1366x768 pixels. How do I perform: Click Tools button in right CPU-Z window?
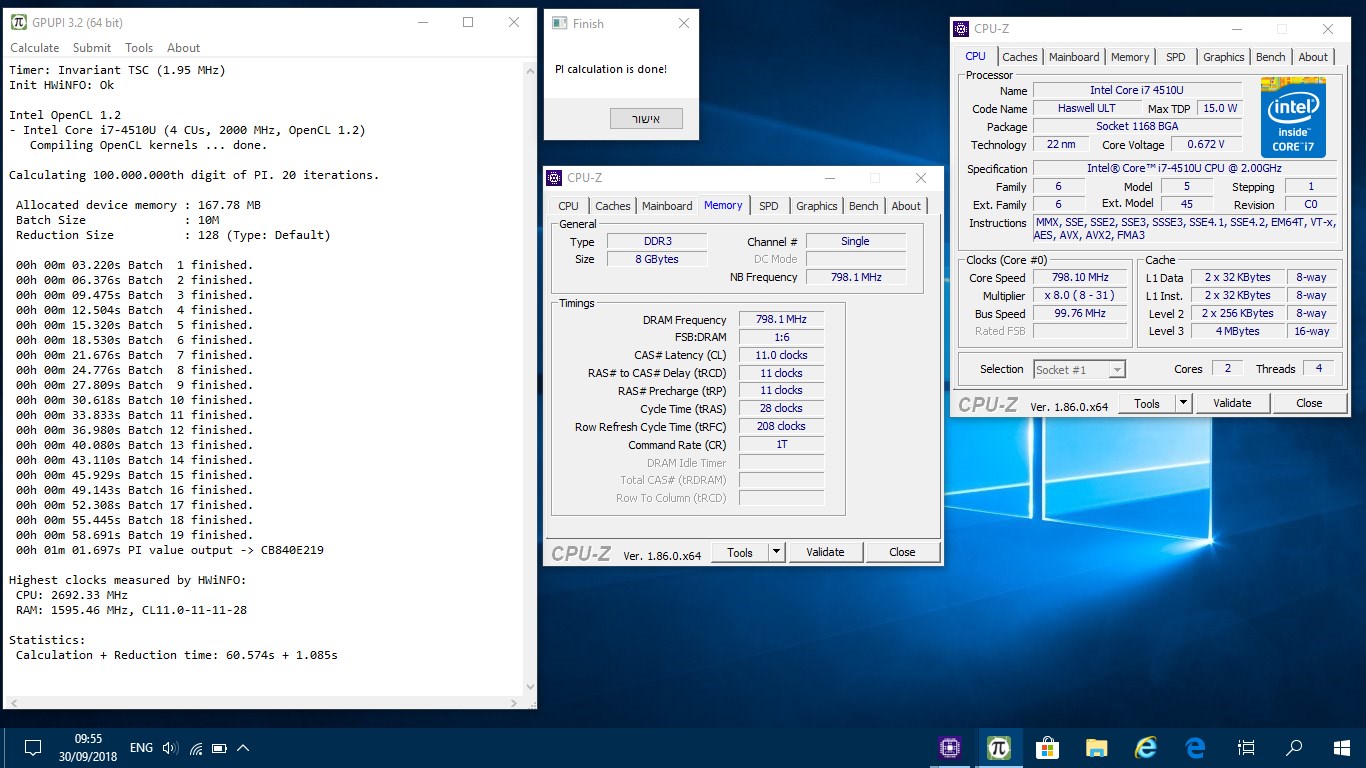[1147, 403]
